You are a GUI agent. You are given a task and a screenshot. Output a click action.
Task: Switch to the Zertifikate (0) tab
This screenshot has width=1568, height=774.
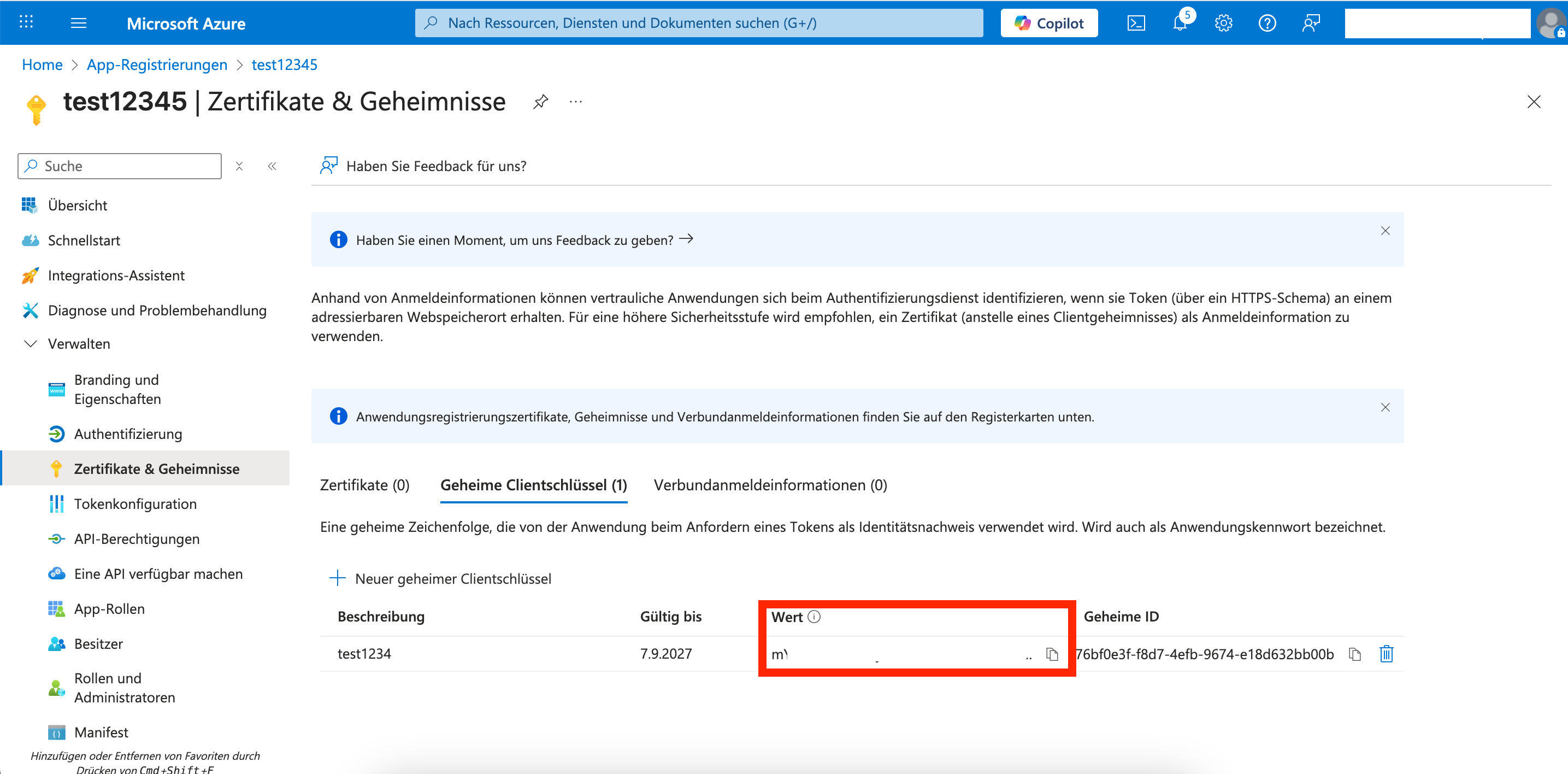(x=364, y=485)
